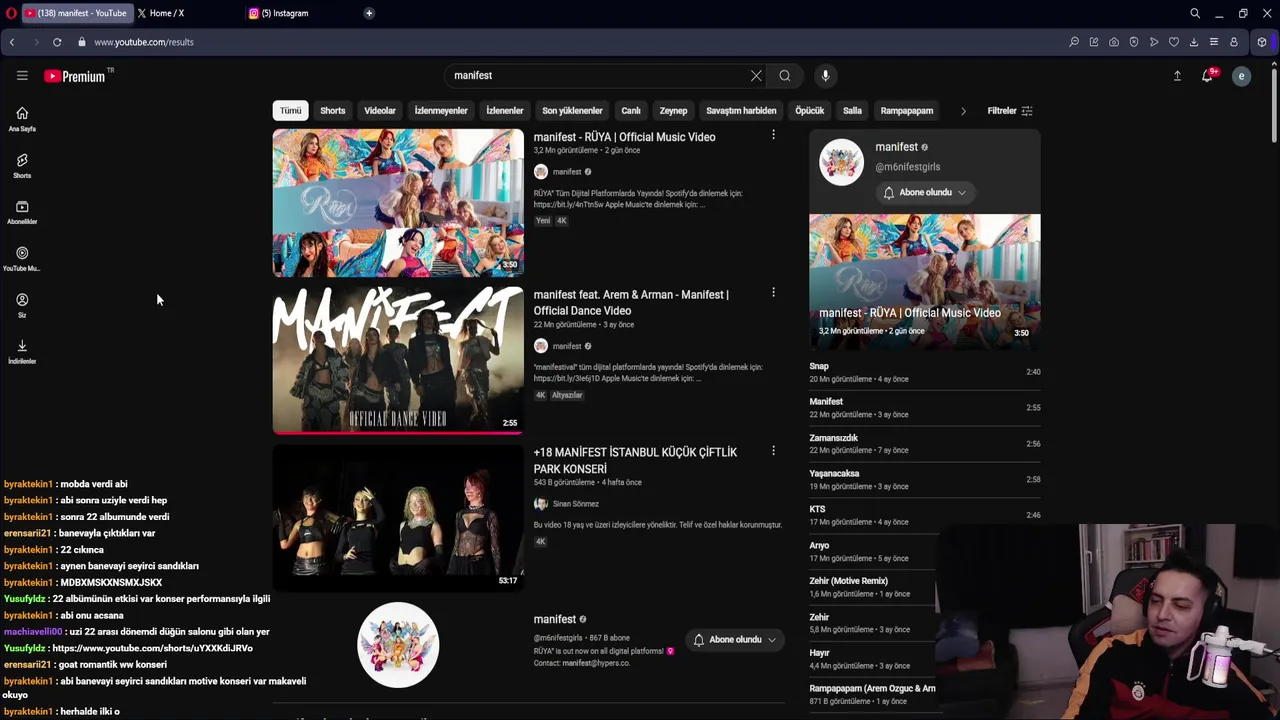Go to Ana Sayfa in sidebar
The height and width of the screenshot is (720, 1280).
click(22, 119)
